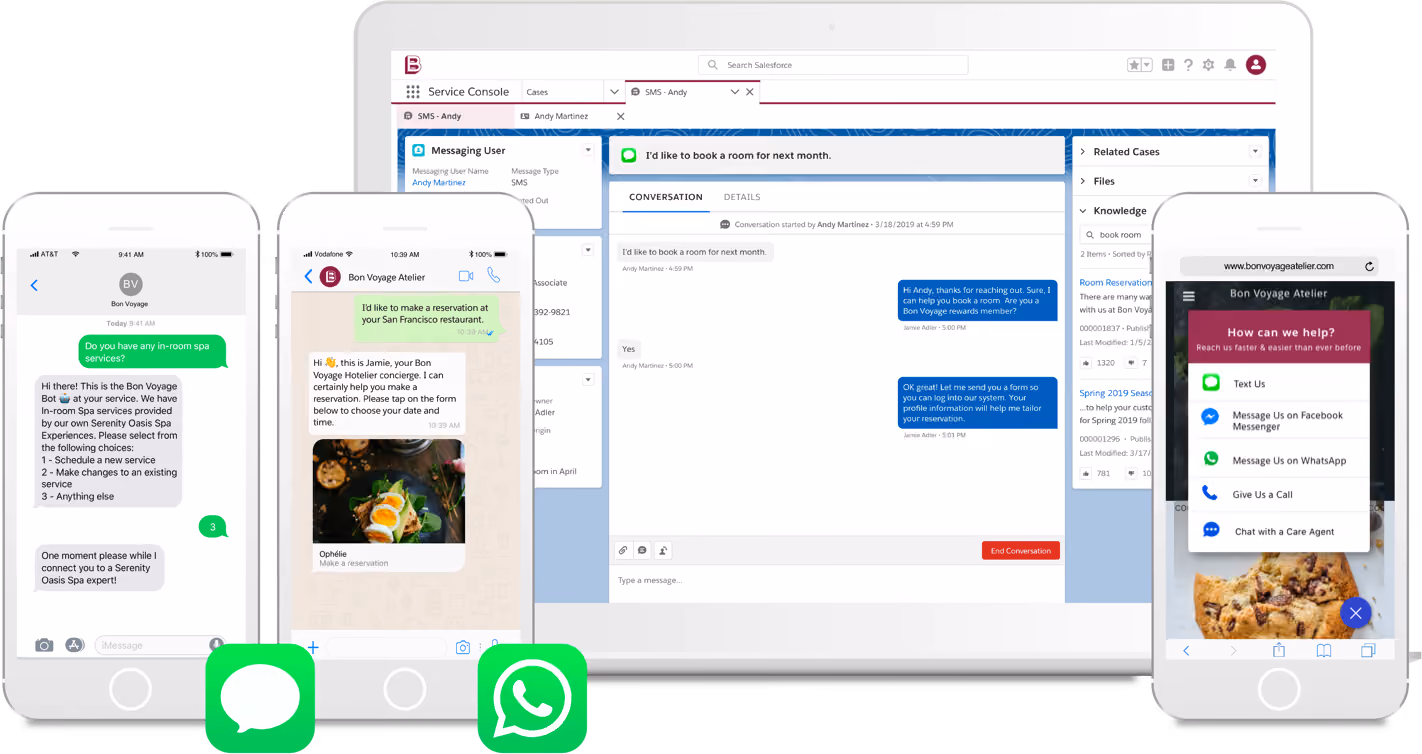This screenshot has height=754, width=1422.
Task: Open the Room Reservation knowledge article
Action: coord(1116,283)
